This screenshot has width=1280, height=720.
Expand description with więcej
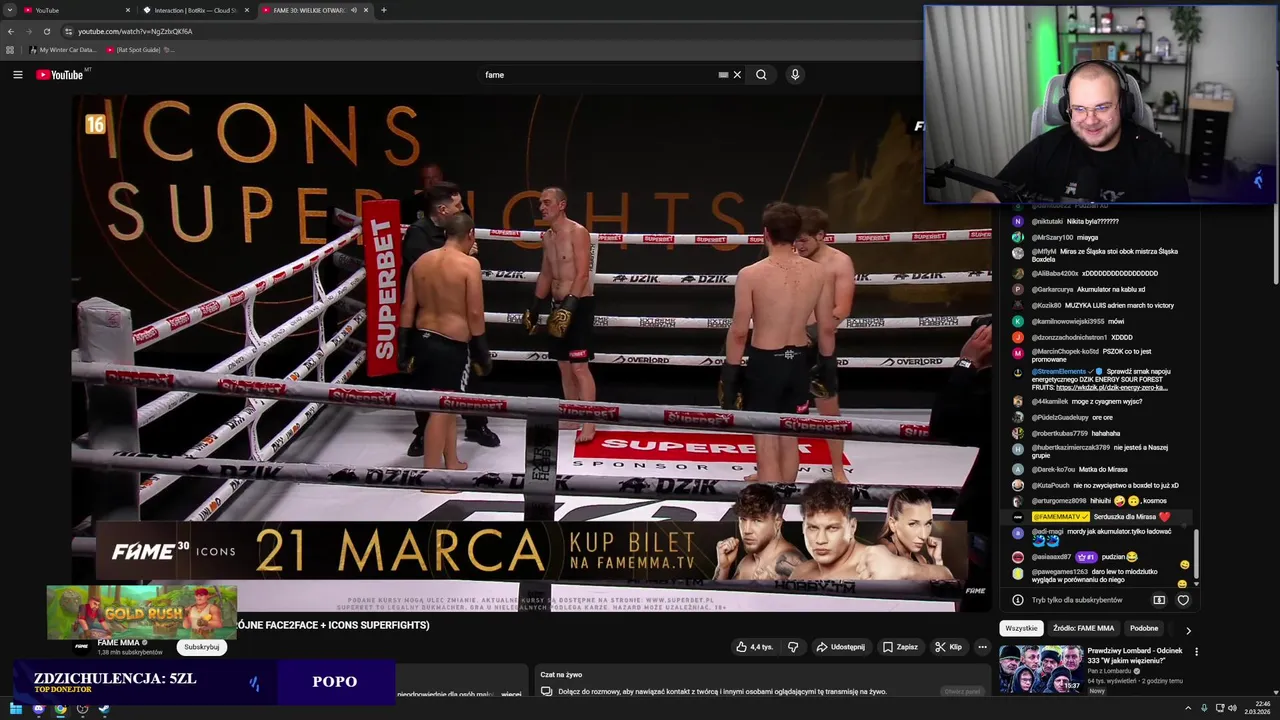pyautogui.click(x=511, y=694)
